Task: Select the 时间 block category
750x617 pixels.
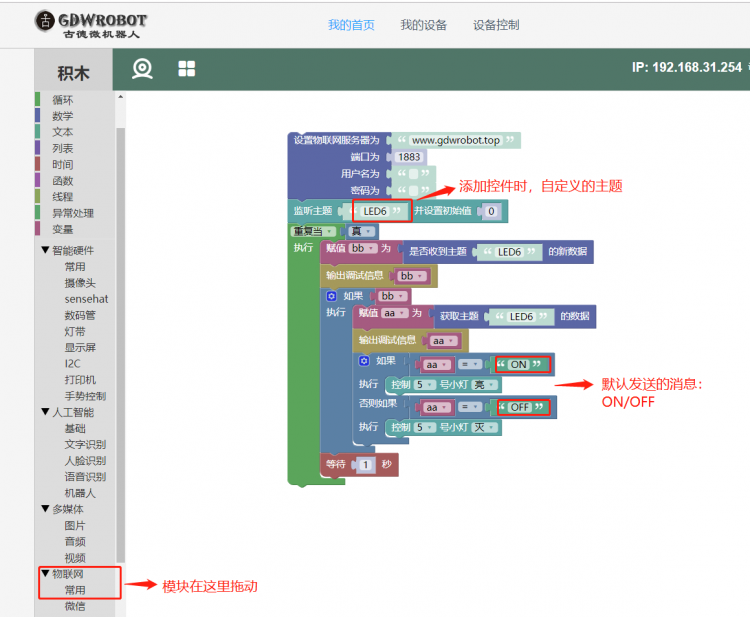Action: (63, 165)
